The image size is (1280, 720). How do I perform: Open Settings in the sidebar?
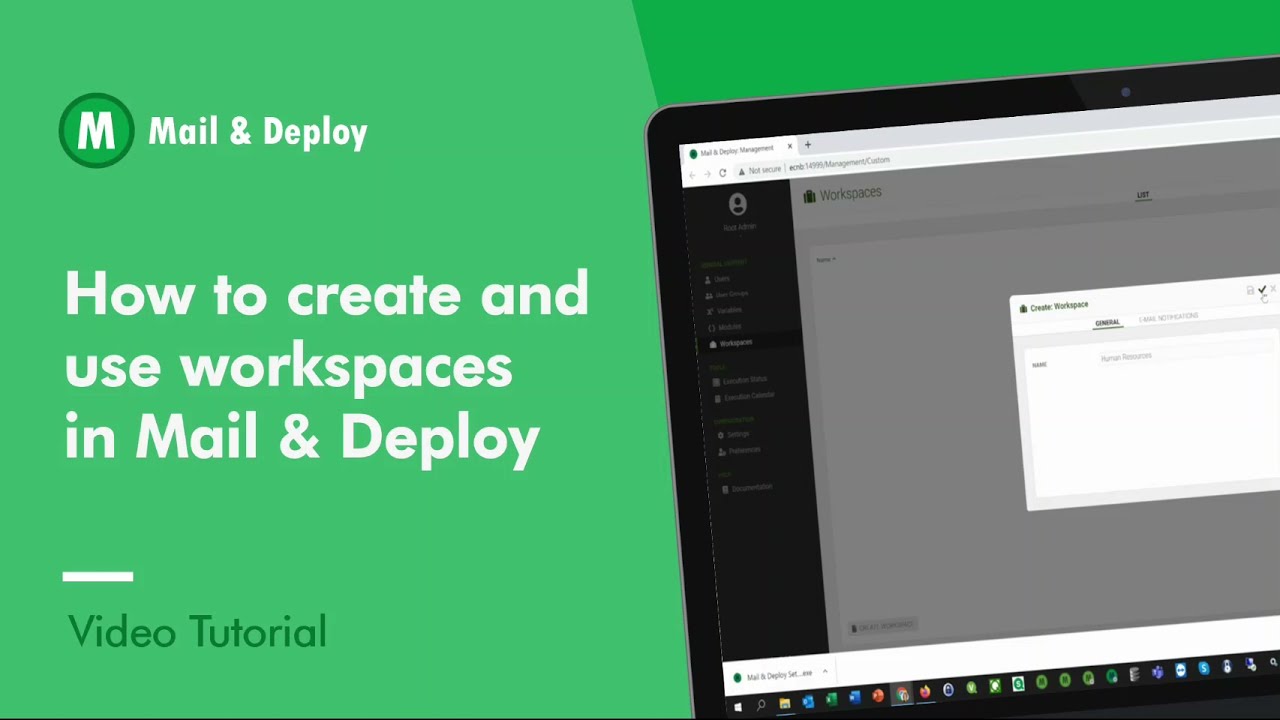tap(733, 435)
